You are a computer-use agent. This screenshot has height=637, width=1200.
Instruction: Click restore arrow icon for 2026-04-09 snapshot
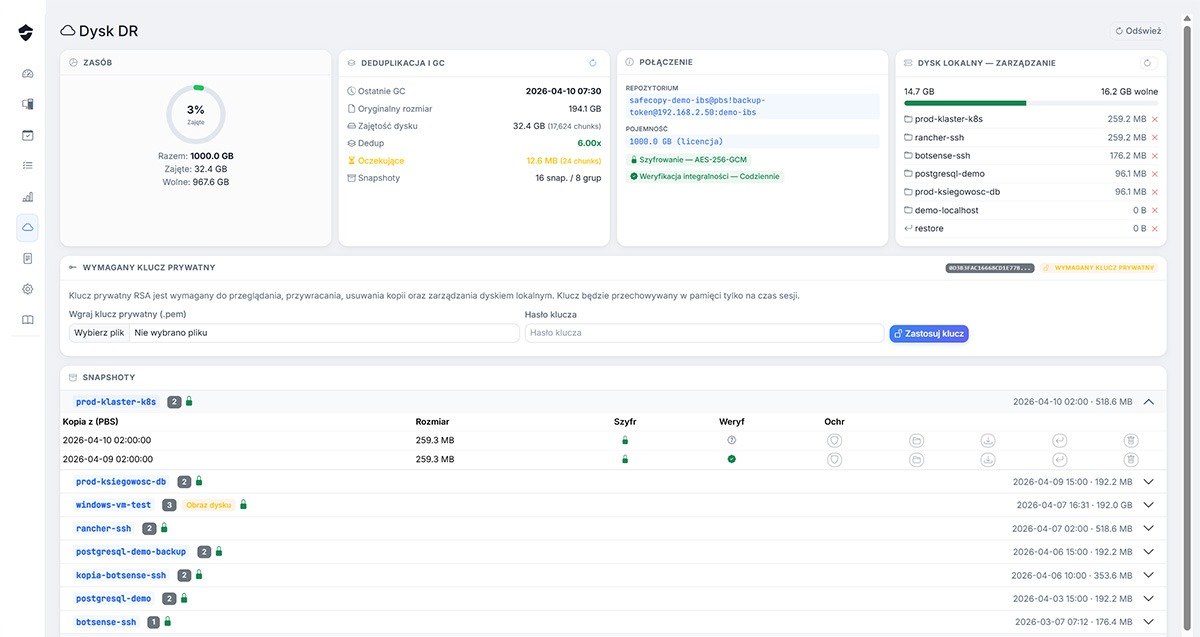(x=1058, y=460)
